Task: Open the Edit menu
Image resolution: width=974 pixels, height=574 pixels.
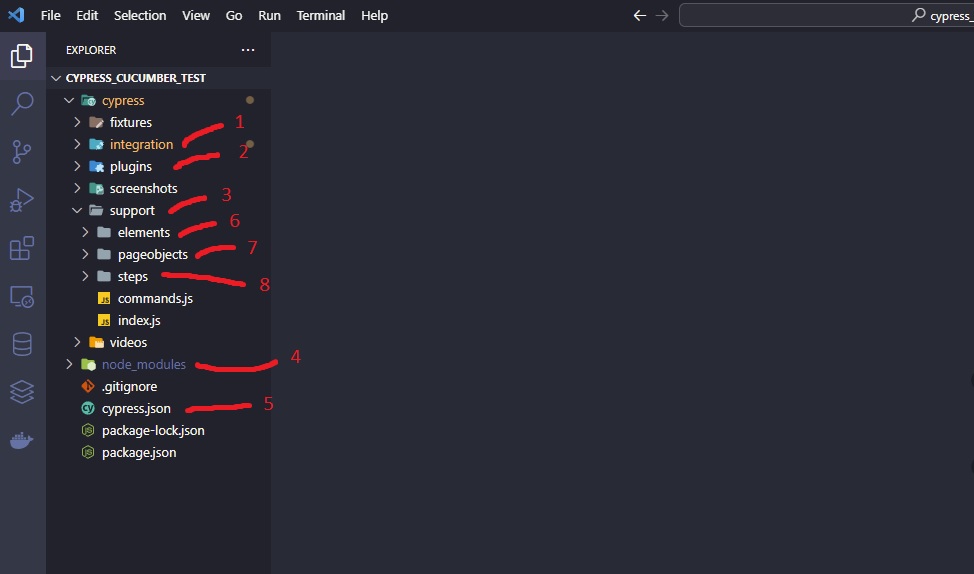Action: [87, 16]
